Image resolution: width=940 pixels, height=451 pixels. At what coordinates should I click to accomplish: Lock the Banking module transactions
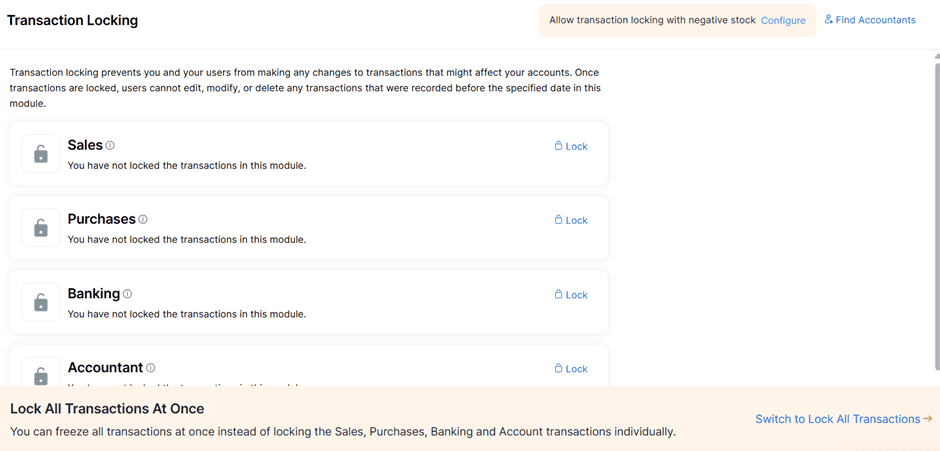pyautogui.click(x=571, y=295)
